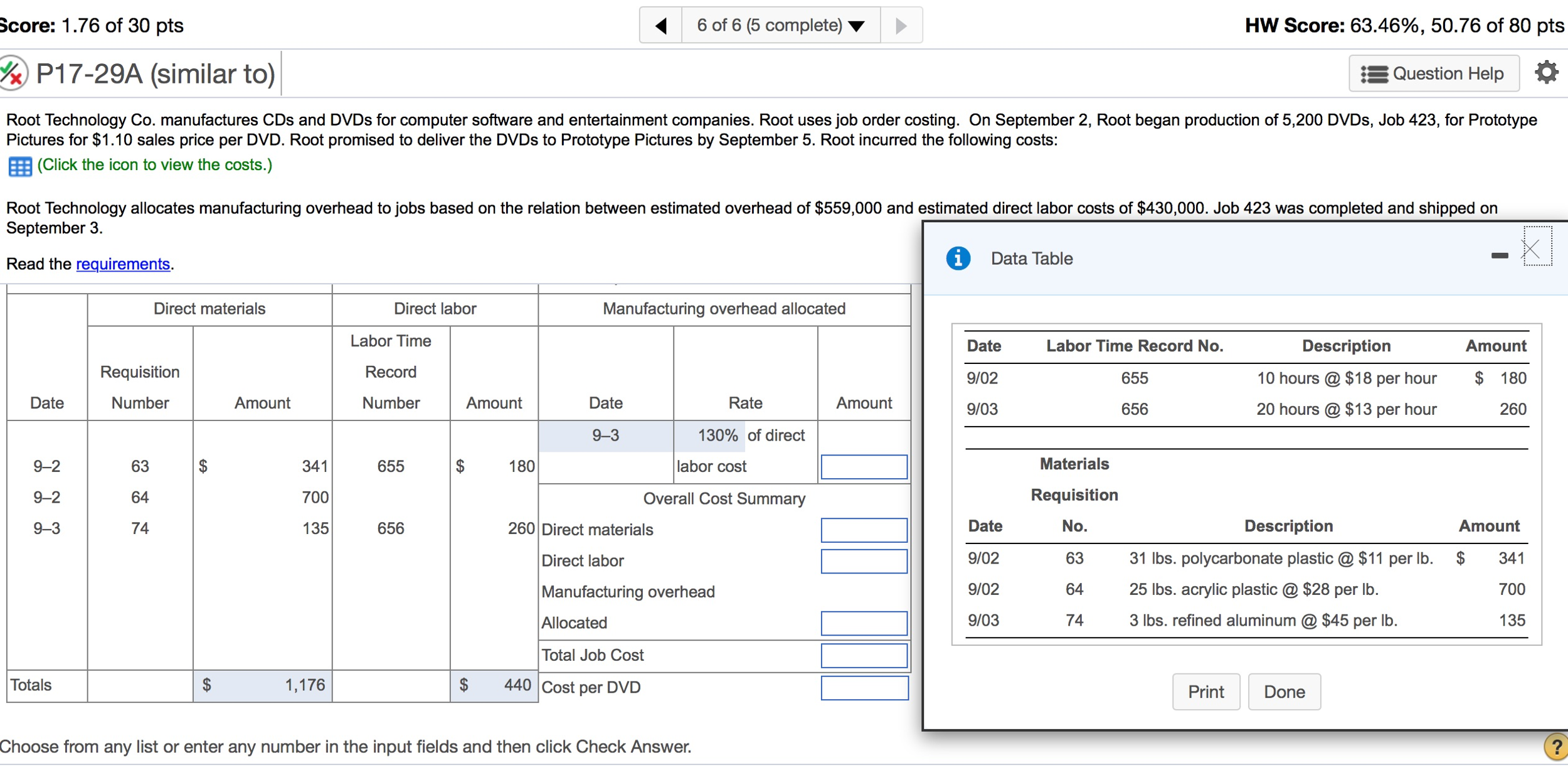Screen dimensions: 1568x775
Task: Click the Direct materials amount input field
Action: click(x=864, y=530)
